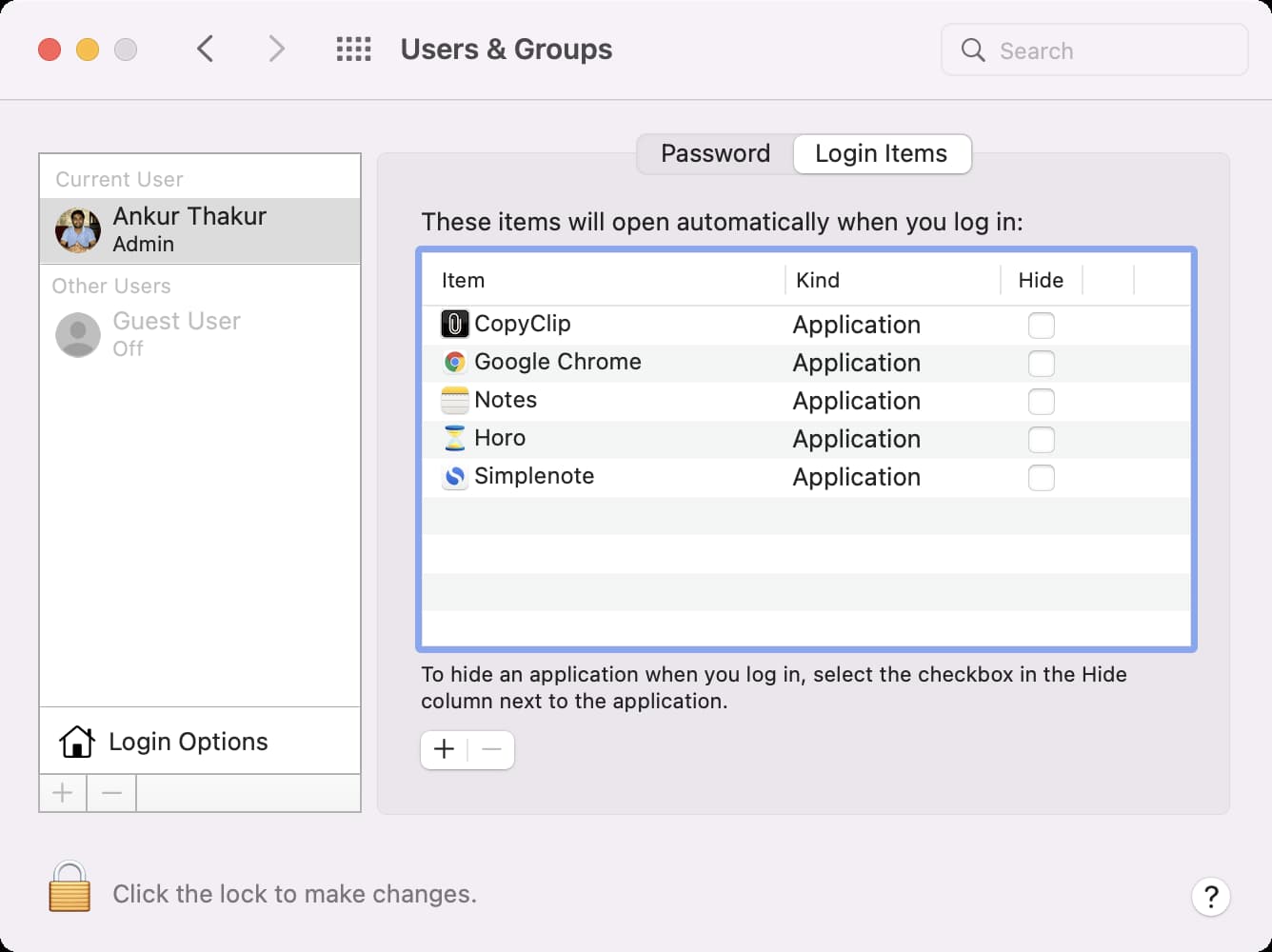This screenshot has height=952, width=1272.
Task: Go back with the left chevron
Action: 205,49
